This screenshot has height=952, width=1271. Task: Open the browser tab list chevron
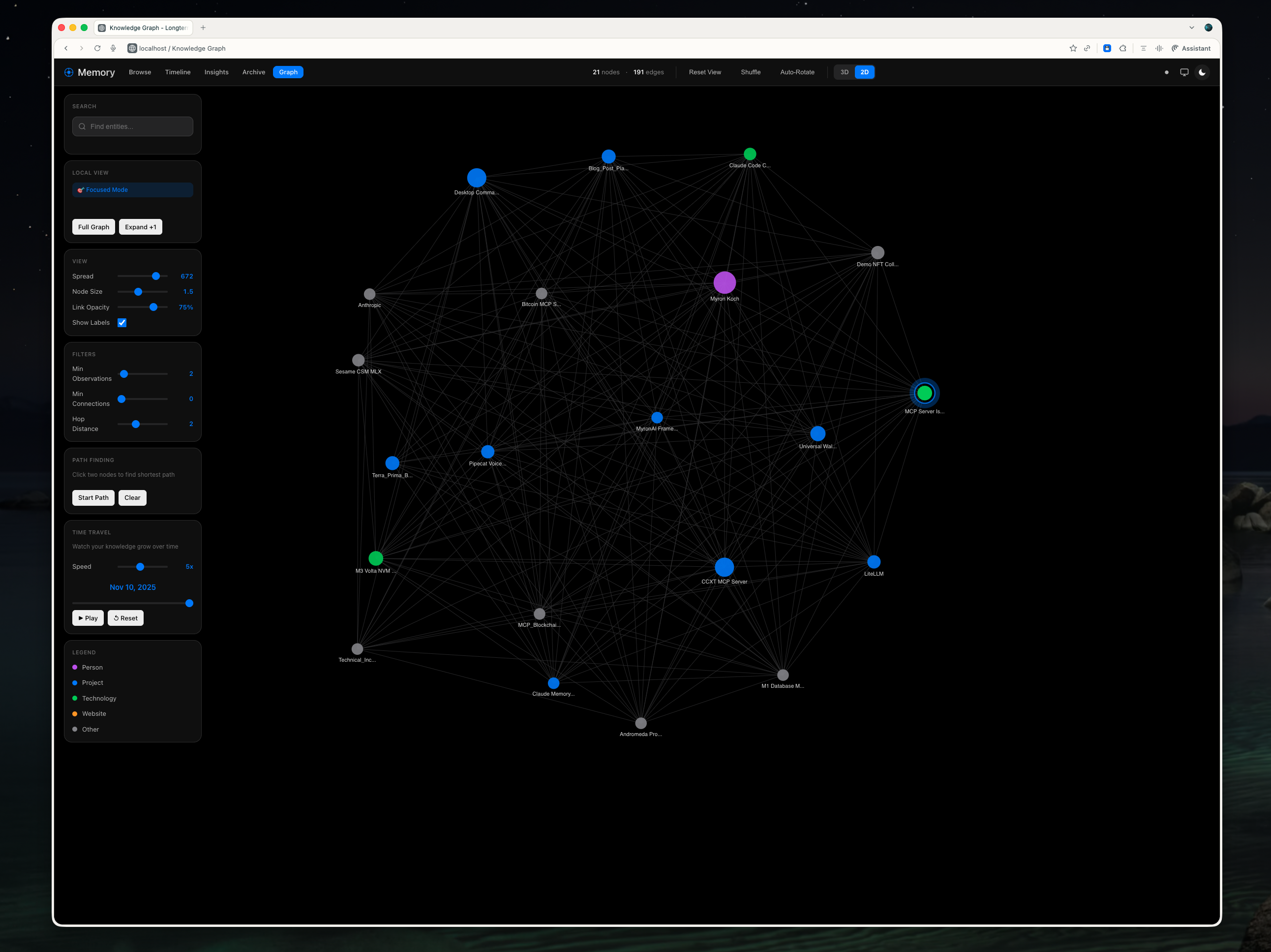click(1192, 27)
